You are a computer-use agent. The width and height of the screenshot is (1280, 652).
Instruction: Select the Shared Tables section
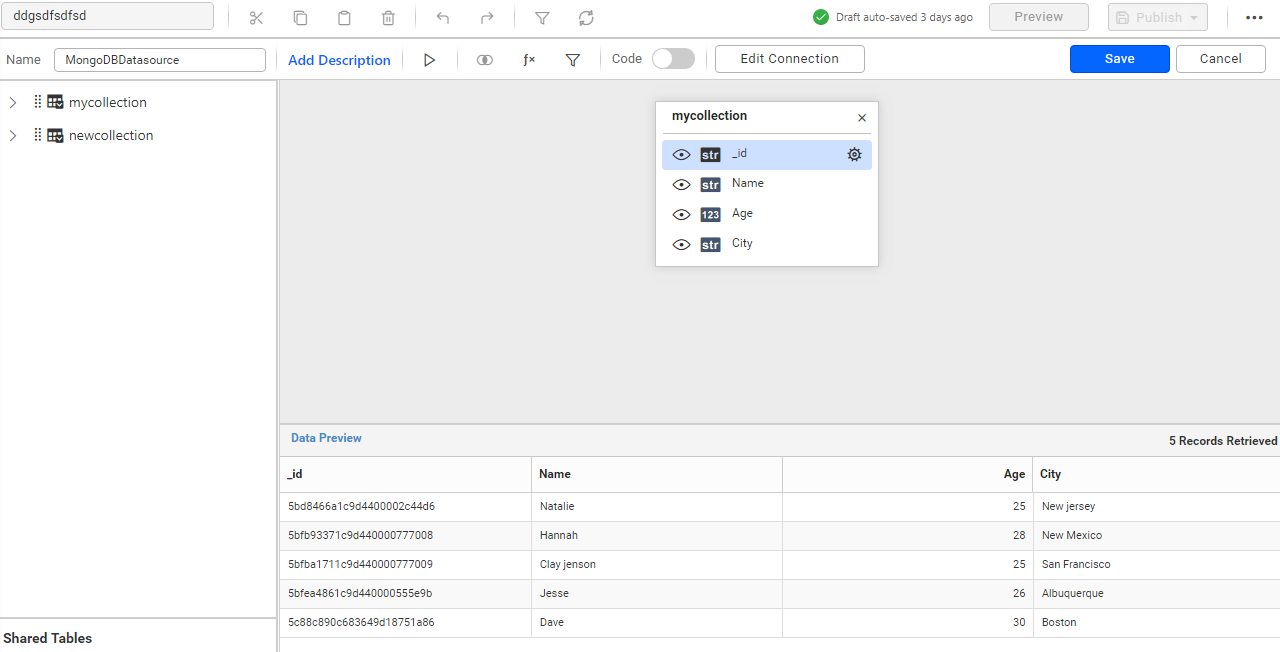point(47,638)
